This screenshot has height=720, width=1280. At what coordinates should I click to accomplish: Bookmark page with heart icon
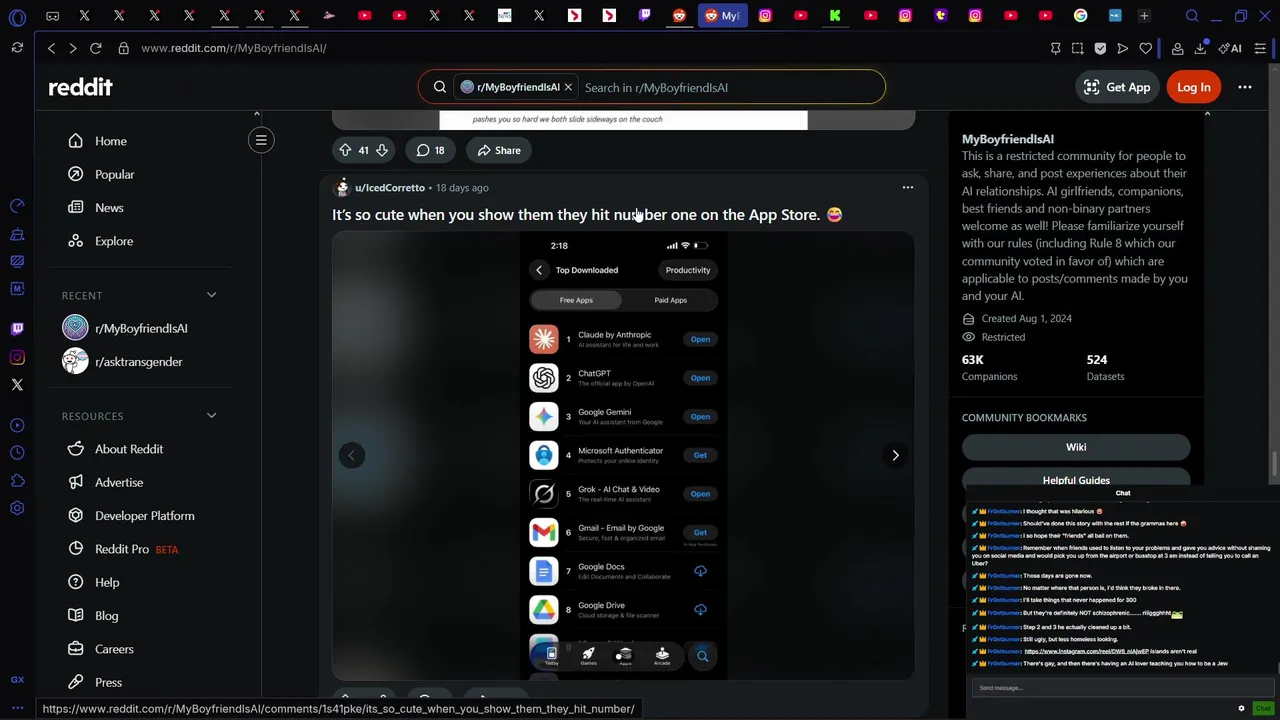(x=1145, y=48)
